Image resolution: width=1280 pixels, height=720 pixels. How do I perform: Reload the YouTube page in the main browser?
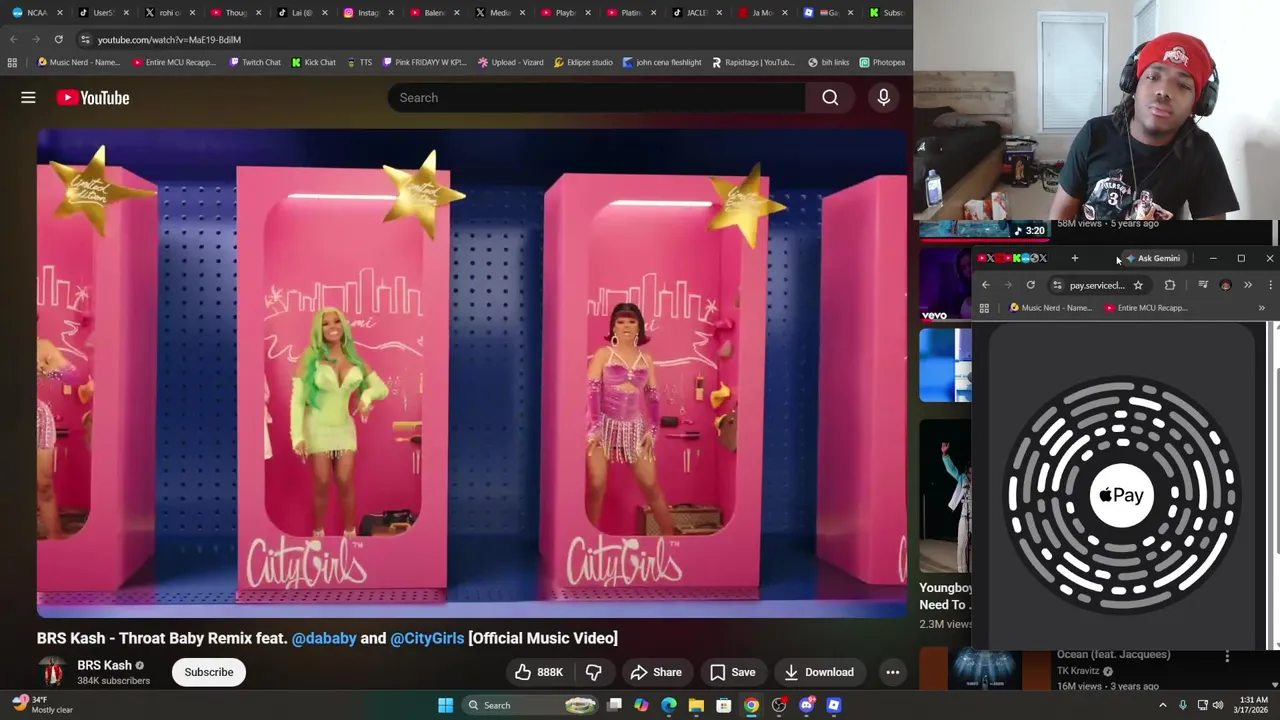(x=58, y=39)
